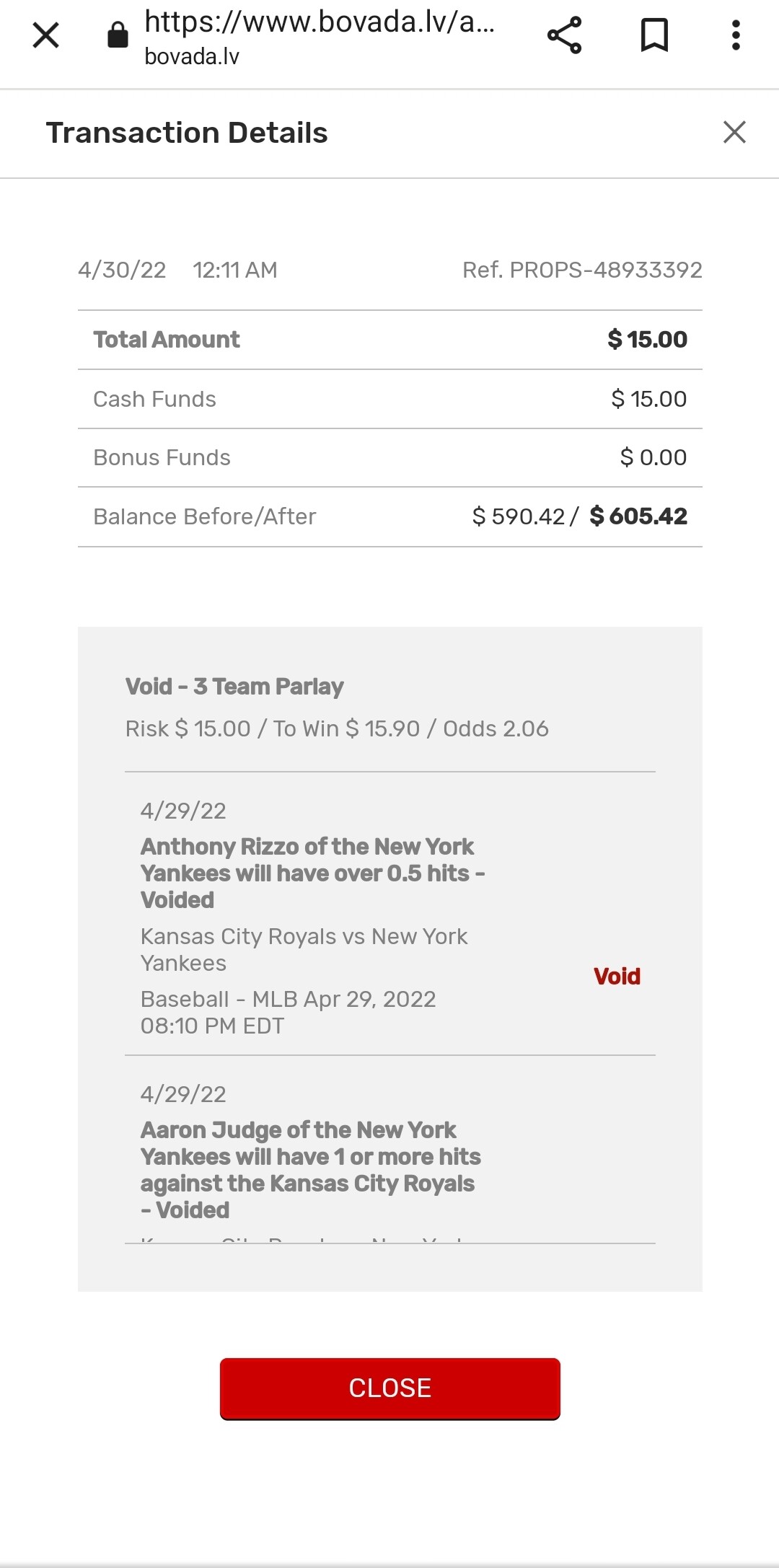Image resolution: width=779 pixels, height=1568 pixels.
Task: Tap the padlock site security icon
Action: 118,35
